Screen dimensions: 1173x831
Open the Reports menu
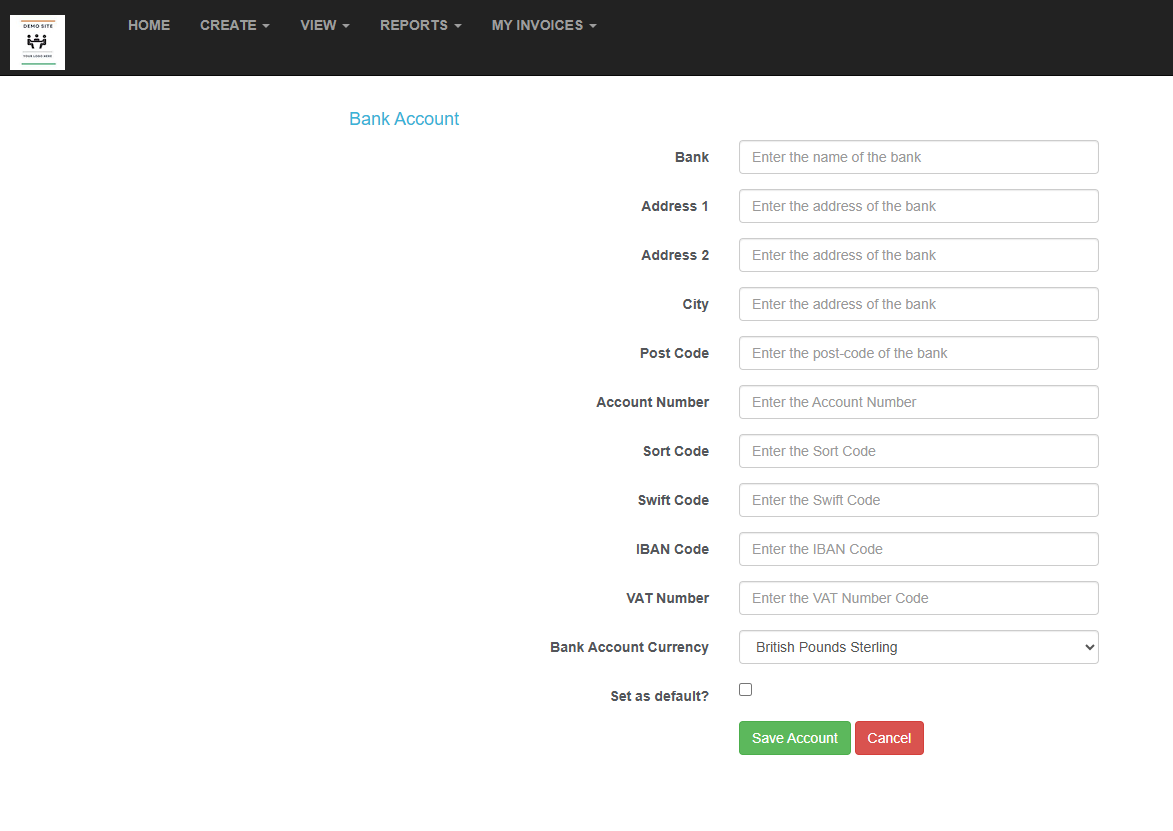tap(420, 25)
